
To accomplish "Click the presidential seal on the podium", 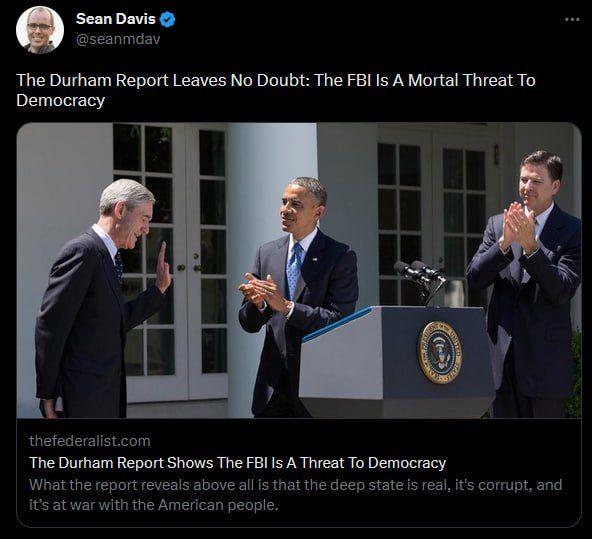I will point(439,353).
